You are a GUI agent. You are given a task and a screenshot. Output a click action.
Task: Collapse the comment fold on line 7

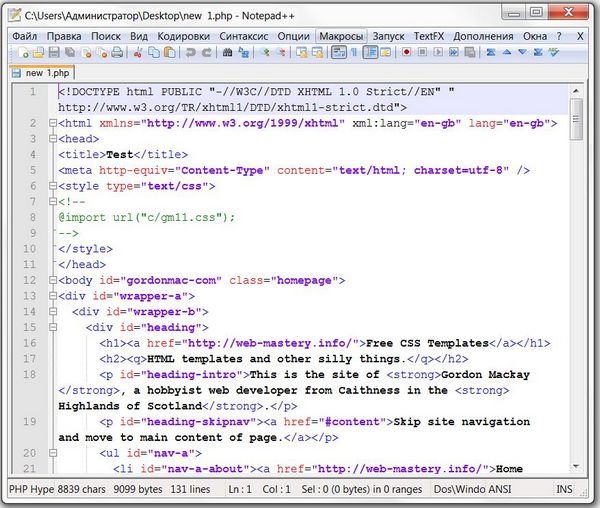(53, 202)
